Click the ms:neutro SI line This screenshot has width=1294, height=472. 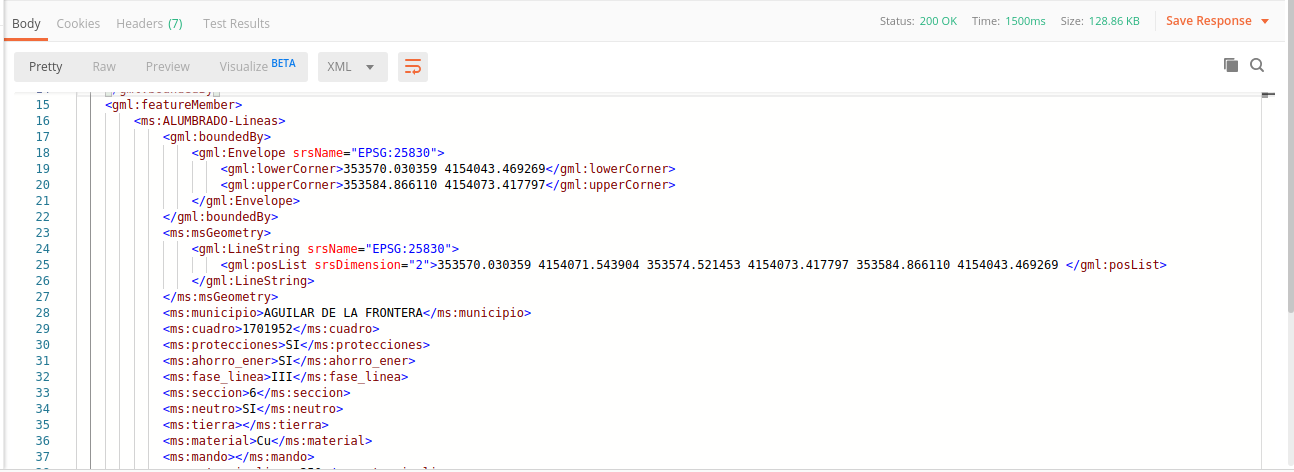tap(253, 409)
